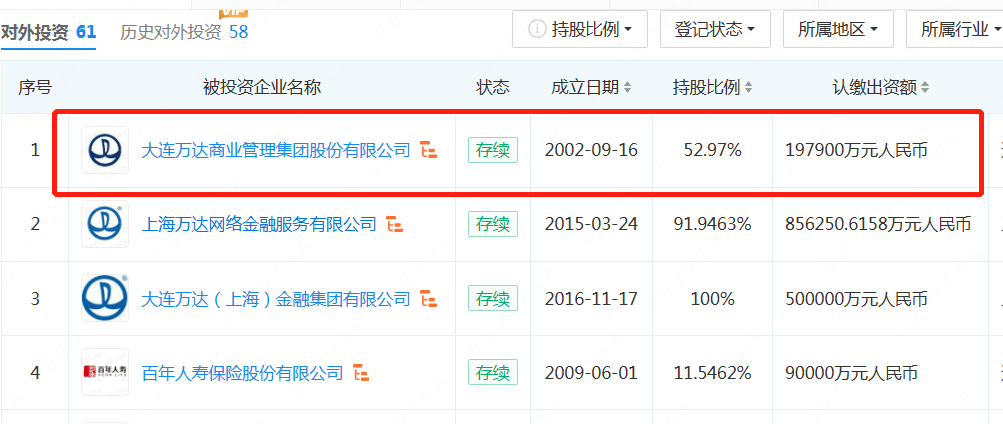Open company 大连万达商业管理集团股份有限公司
This screenshot has width=1003, height=424.
tap(276, 151)
